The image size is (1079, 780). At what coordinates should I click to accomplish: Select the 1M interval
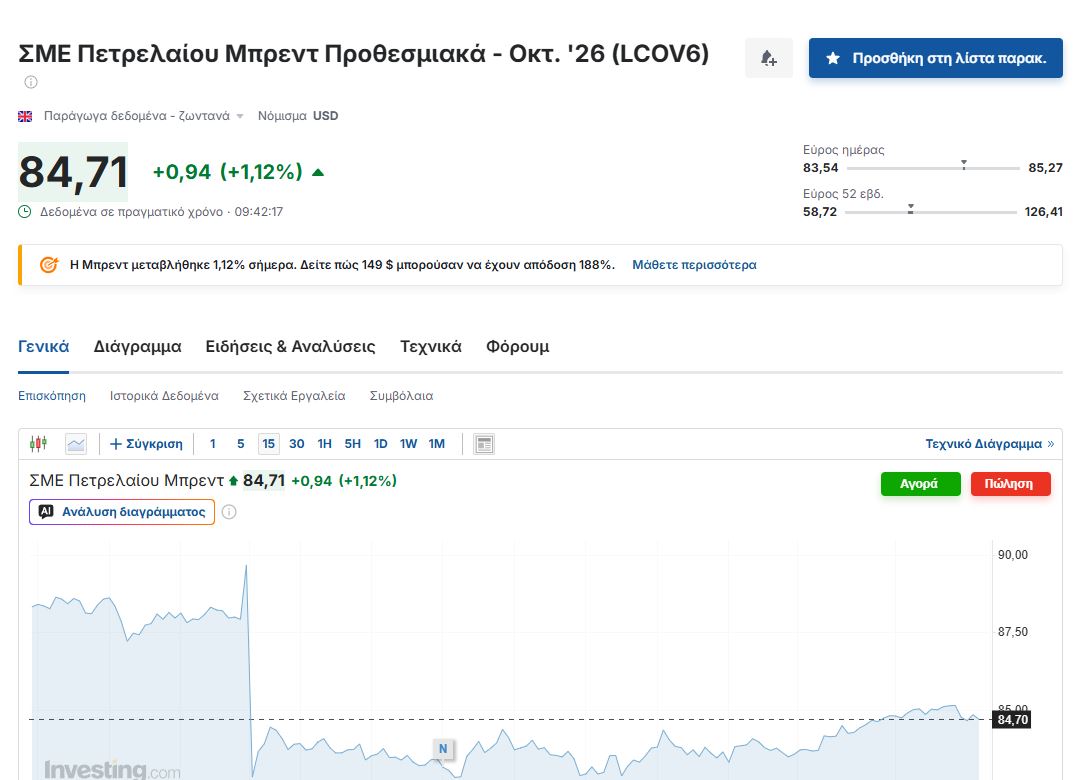point(436,444)
